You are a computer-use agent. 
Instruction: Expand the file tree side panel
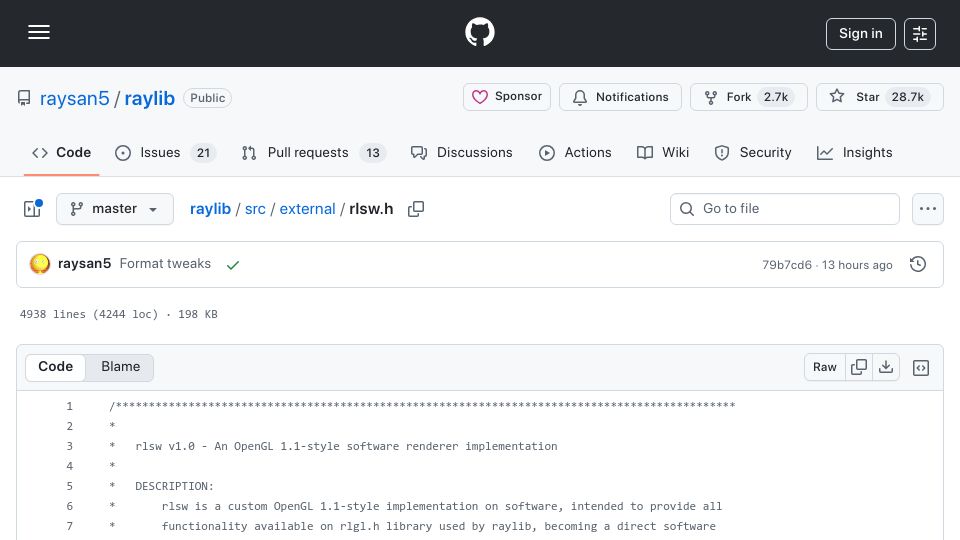pos(32,209)
